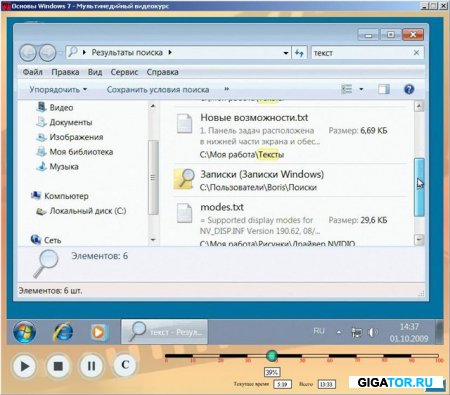This screenshot has height=395, width=450.
Task: Stop the video course playback
Action: (58, 366)
